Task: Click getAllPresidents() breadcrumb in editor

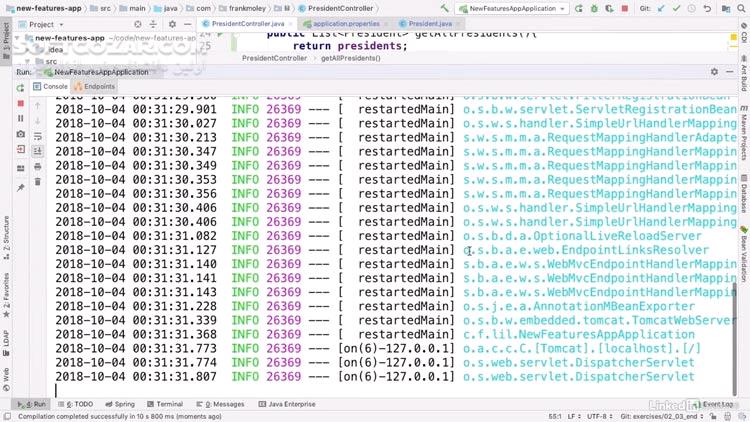Action: [351, 58]
